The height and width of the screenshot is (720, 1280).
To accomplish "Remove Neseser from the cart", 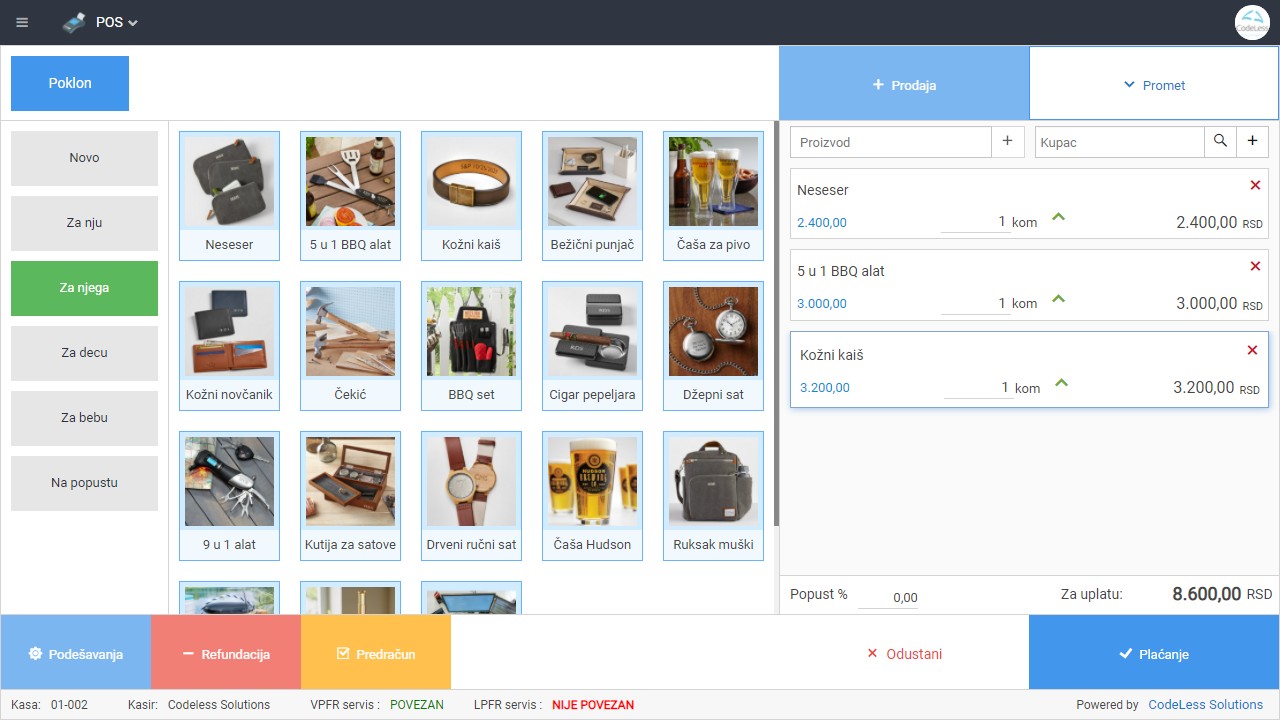I will (x=1256, y=185).
